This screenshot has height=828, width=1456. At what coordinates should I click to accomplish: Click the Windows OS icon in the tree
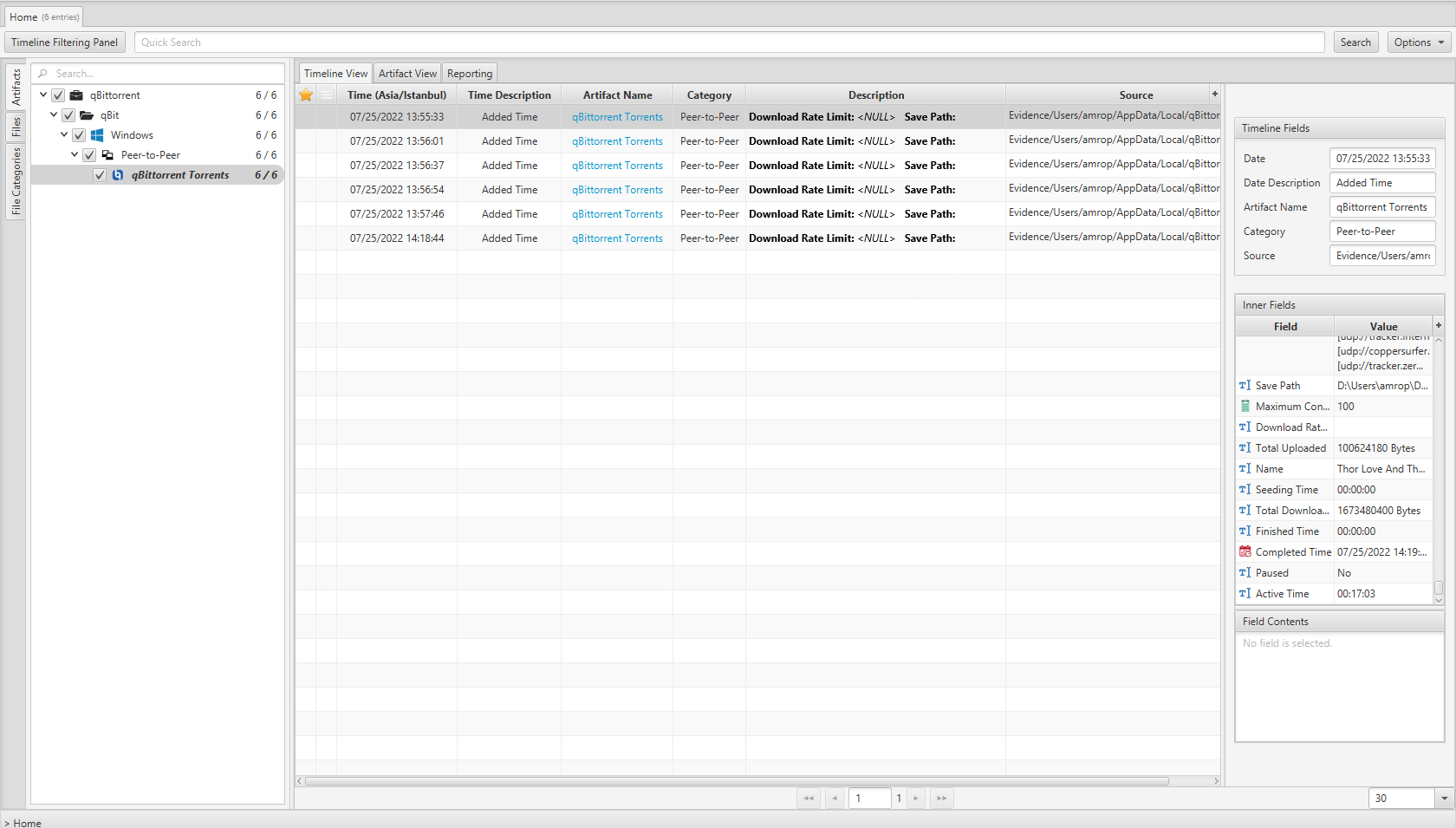[96, 134]
